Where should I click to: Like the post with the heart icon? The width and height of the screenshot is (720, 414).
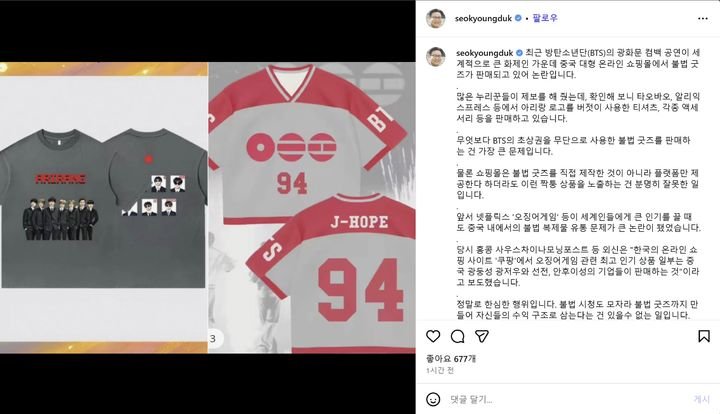tap(433, 336)
